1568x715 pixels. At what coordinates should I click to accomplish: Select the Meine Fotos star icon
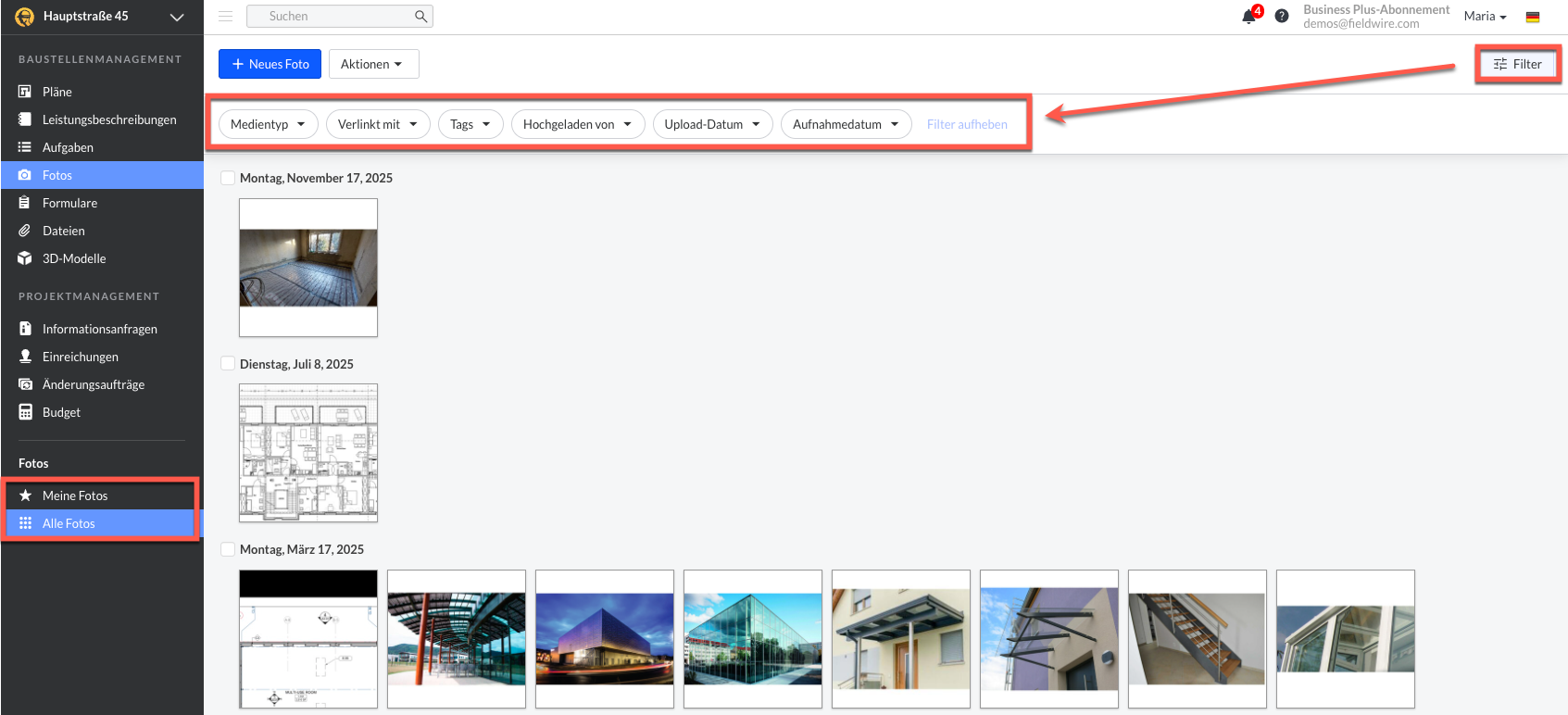[25, 495]
